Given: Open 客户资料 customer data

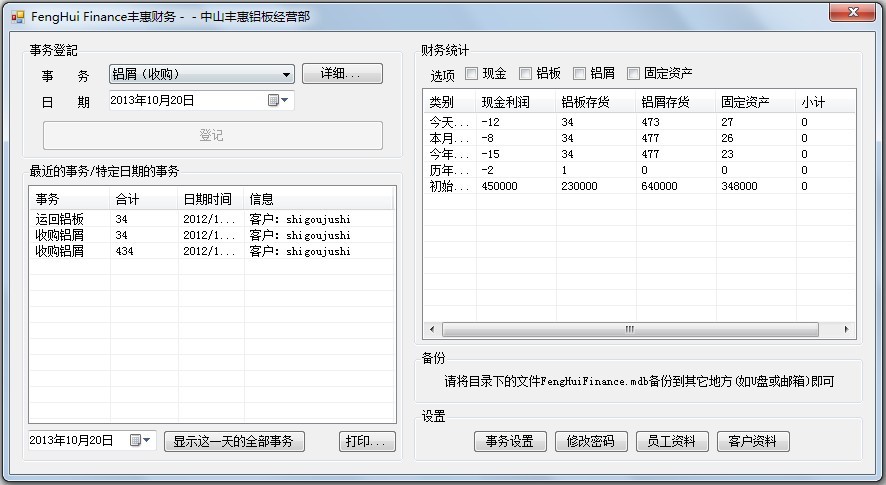Looking at the screenshot, I should coord(753,441).
